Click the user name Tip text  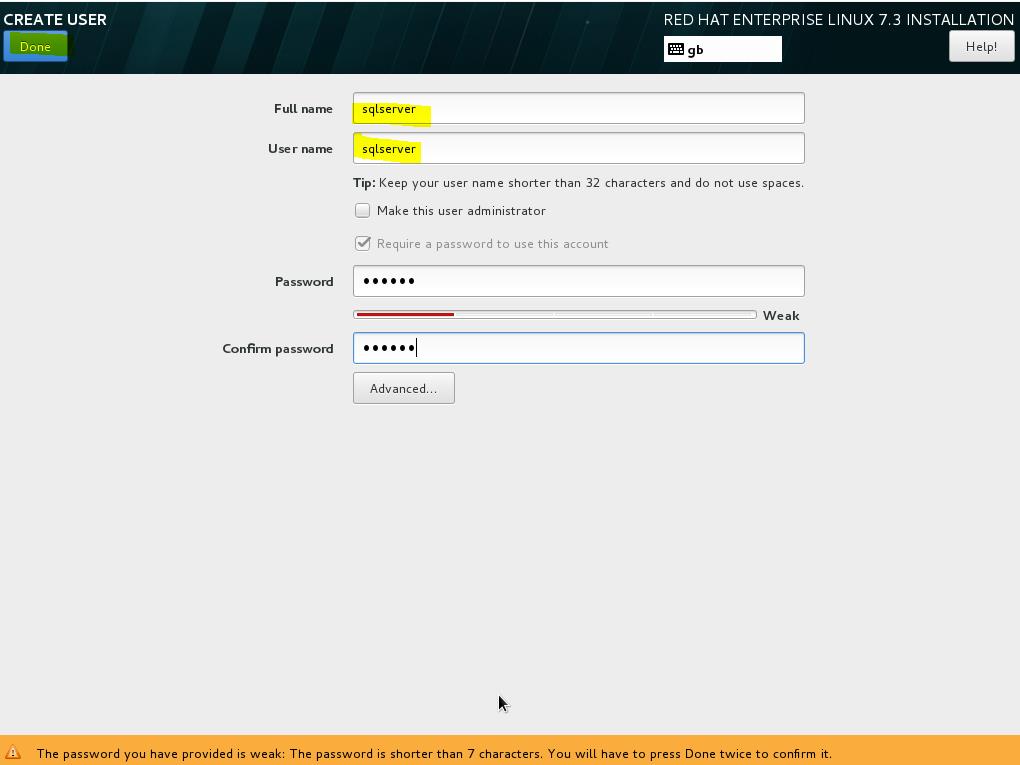(578, 183)
